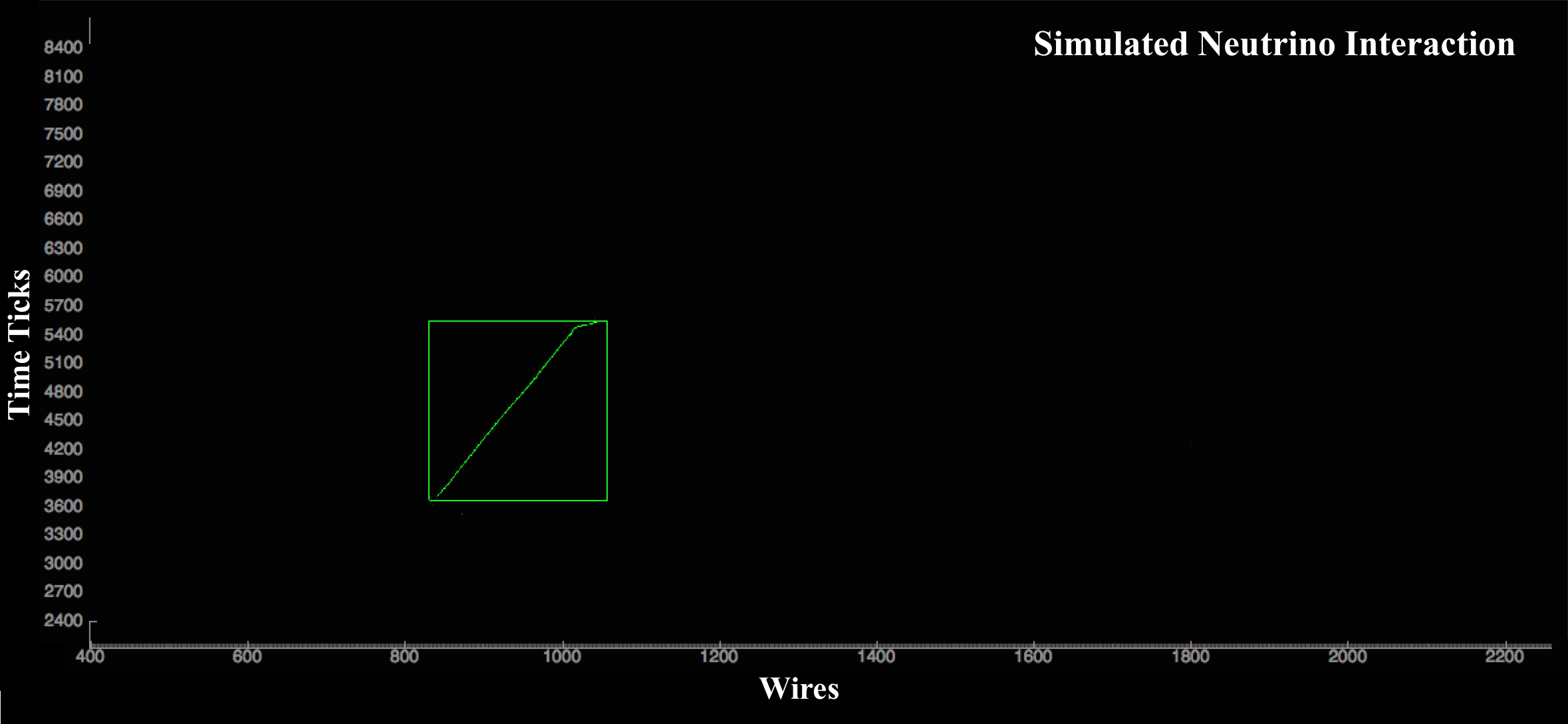Click the 'Simulated Neutrino Interaction' title
1568x724 pixels.
pos(1274,44)
